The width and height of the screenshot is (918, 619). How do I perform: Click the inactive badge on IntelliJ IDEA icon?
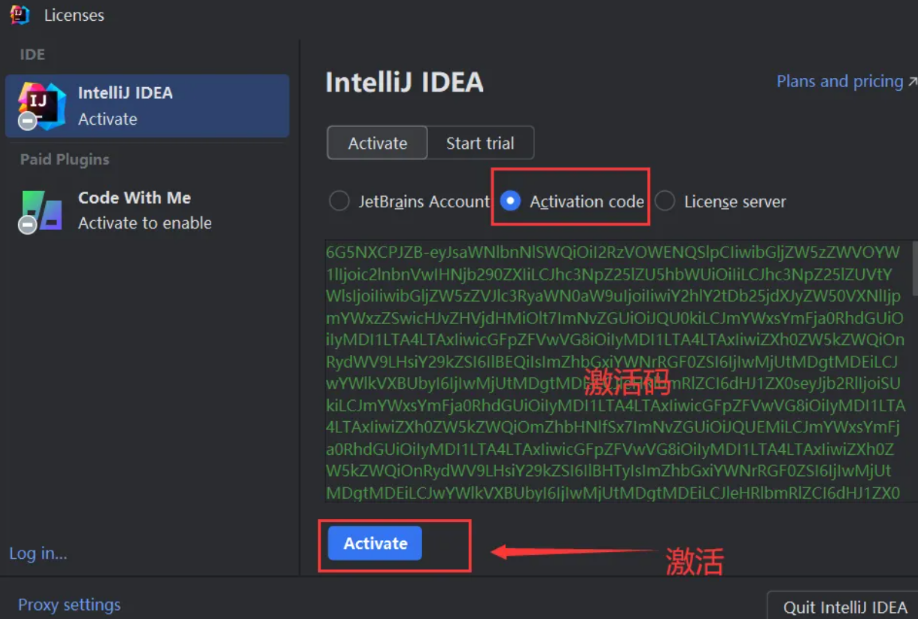[x=27, y=121]
